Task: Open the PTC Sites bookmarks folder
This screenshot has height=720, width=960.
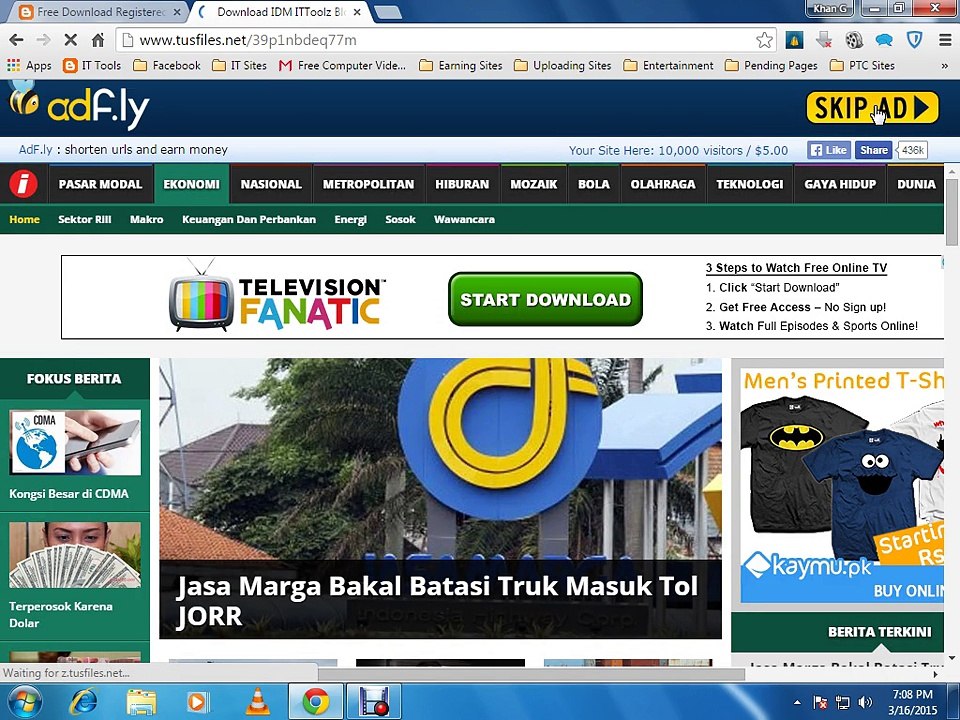Action: 862,66
